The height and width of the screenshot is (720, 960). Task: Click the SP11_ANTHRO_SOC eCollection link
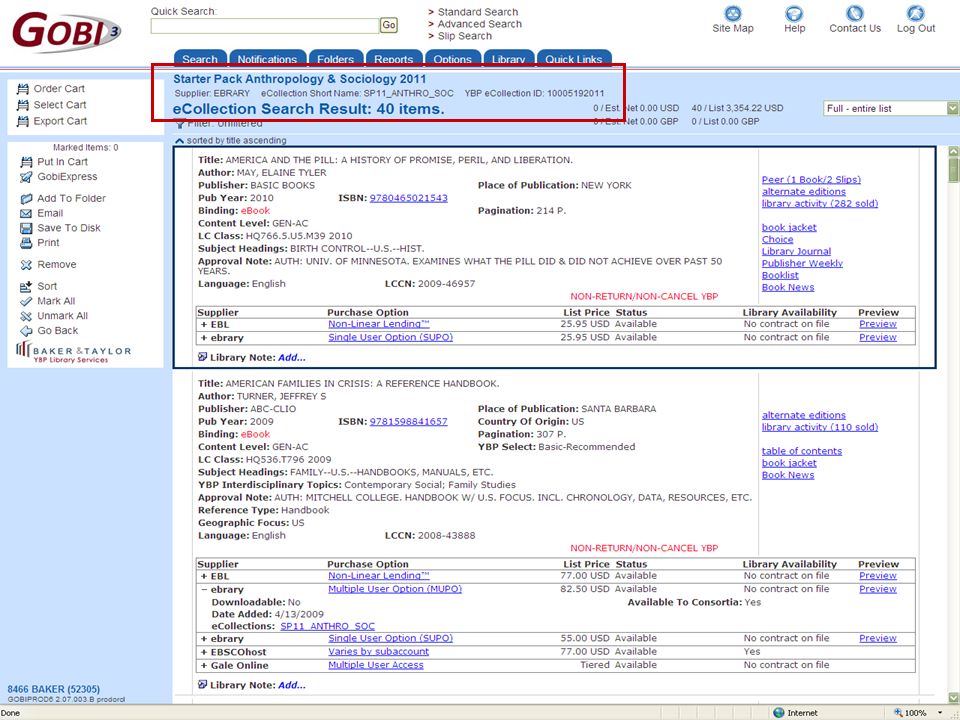[328, 626]
